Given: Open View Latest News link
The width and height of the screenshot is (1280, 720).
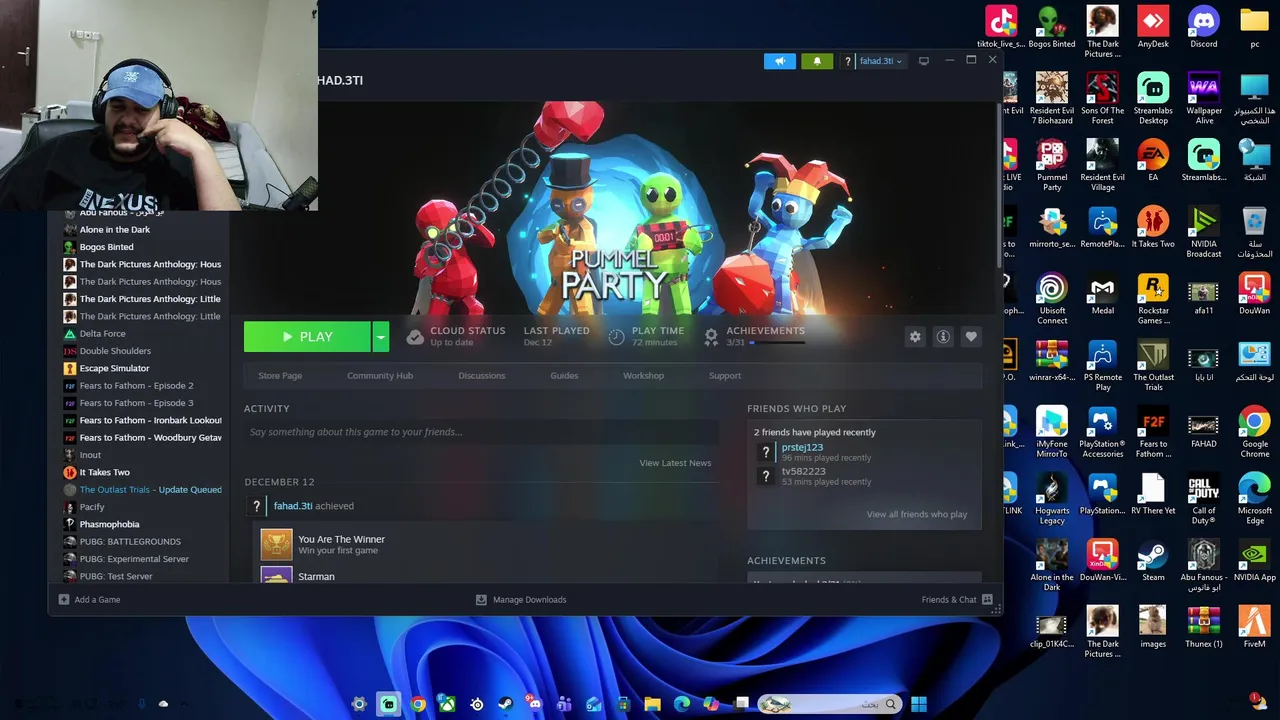Looking at the screenshot, I should (x=675, y=463).
